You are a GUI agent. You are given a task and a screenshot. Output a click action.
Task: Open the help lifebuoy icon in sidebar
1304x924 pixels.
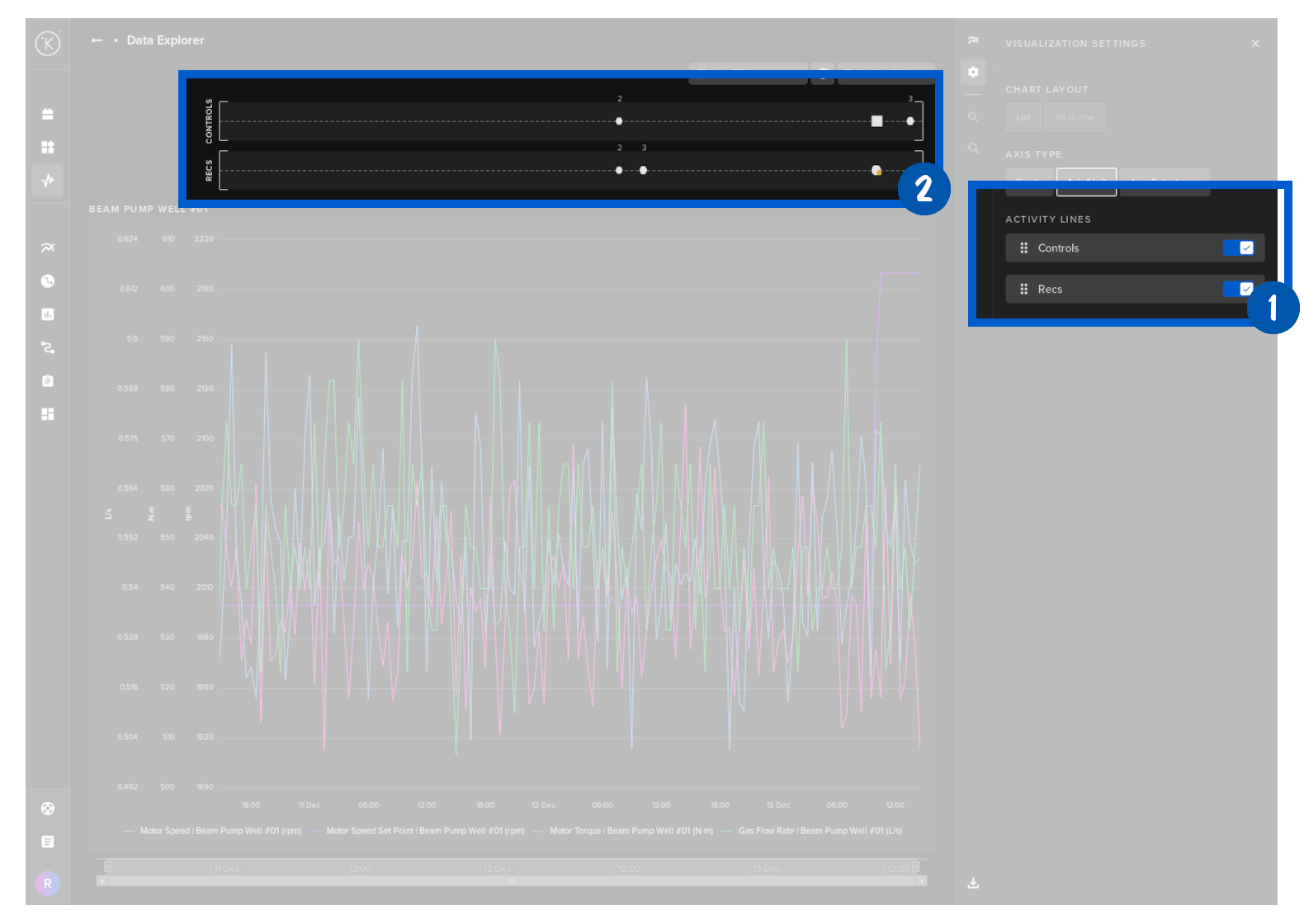(x=48, y=808)
